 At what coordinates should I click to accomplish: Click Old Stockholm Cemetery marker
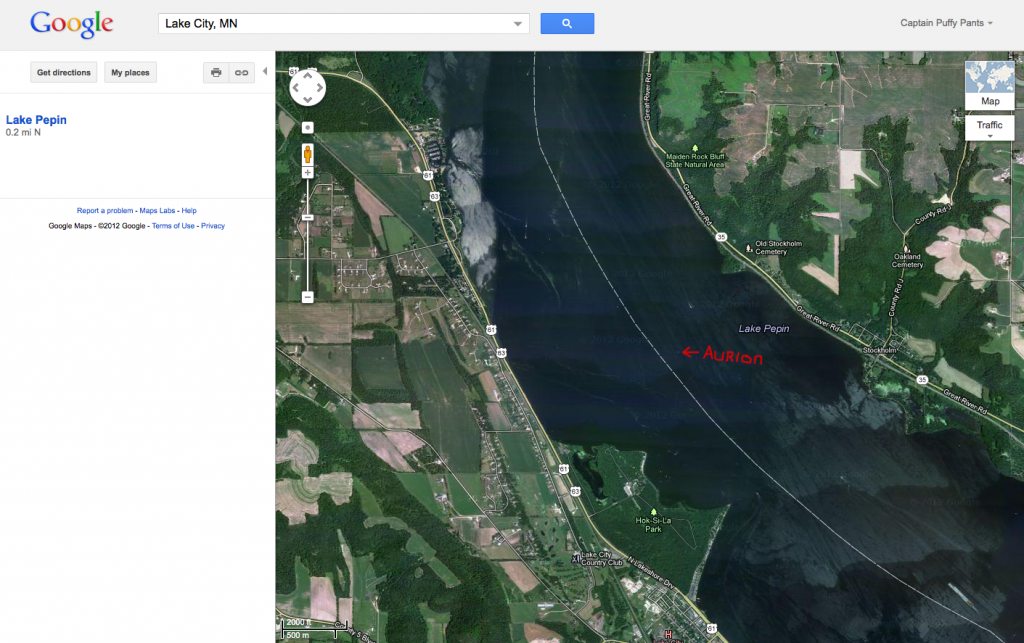748,247
